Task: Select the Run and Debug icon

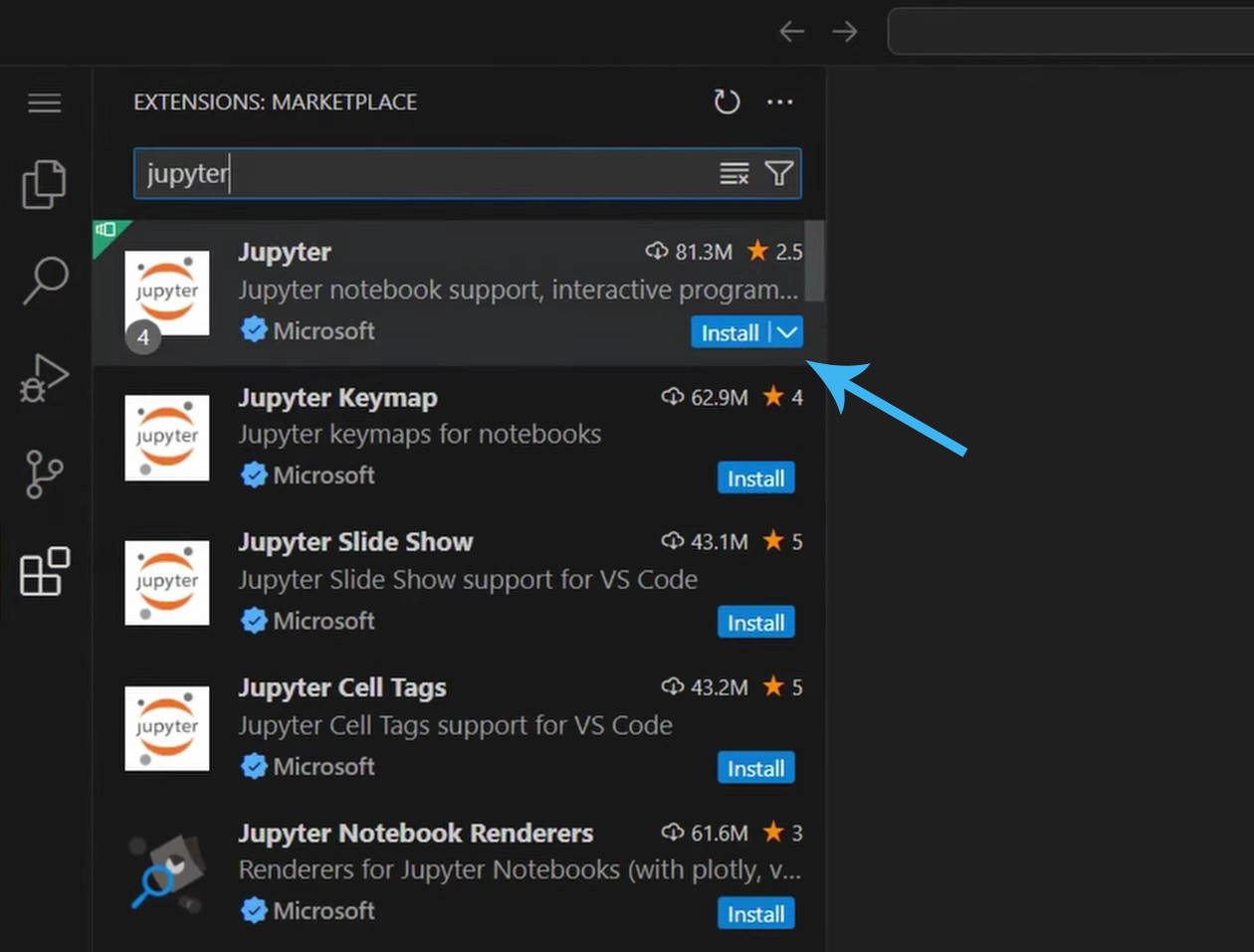Action: point(44,380)
